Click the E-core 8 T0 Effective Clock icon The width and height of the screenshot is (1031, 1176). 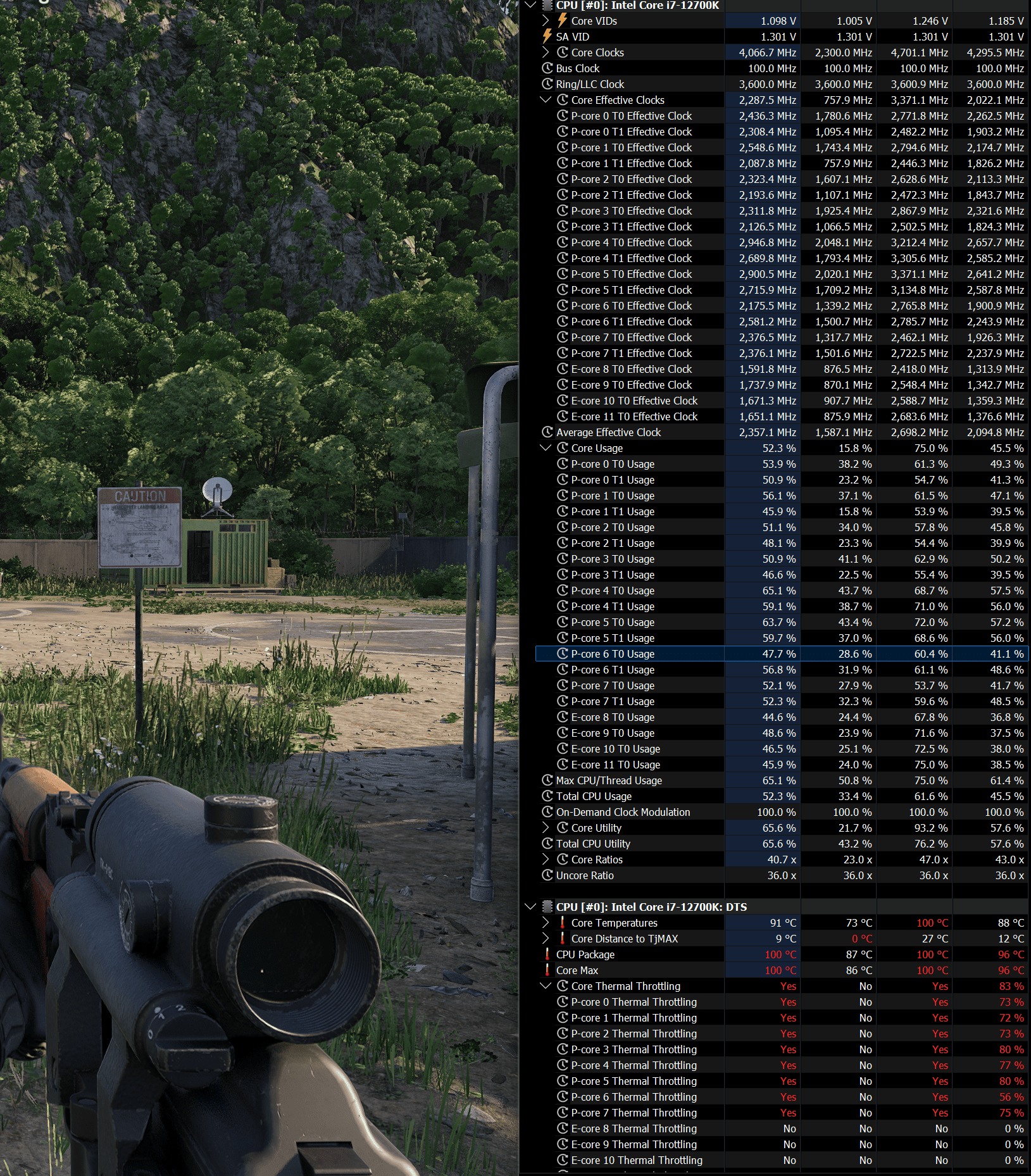[x=563, y=369]
